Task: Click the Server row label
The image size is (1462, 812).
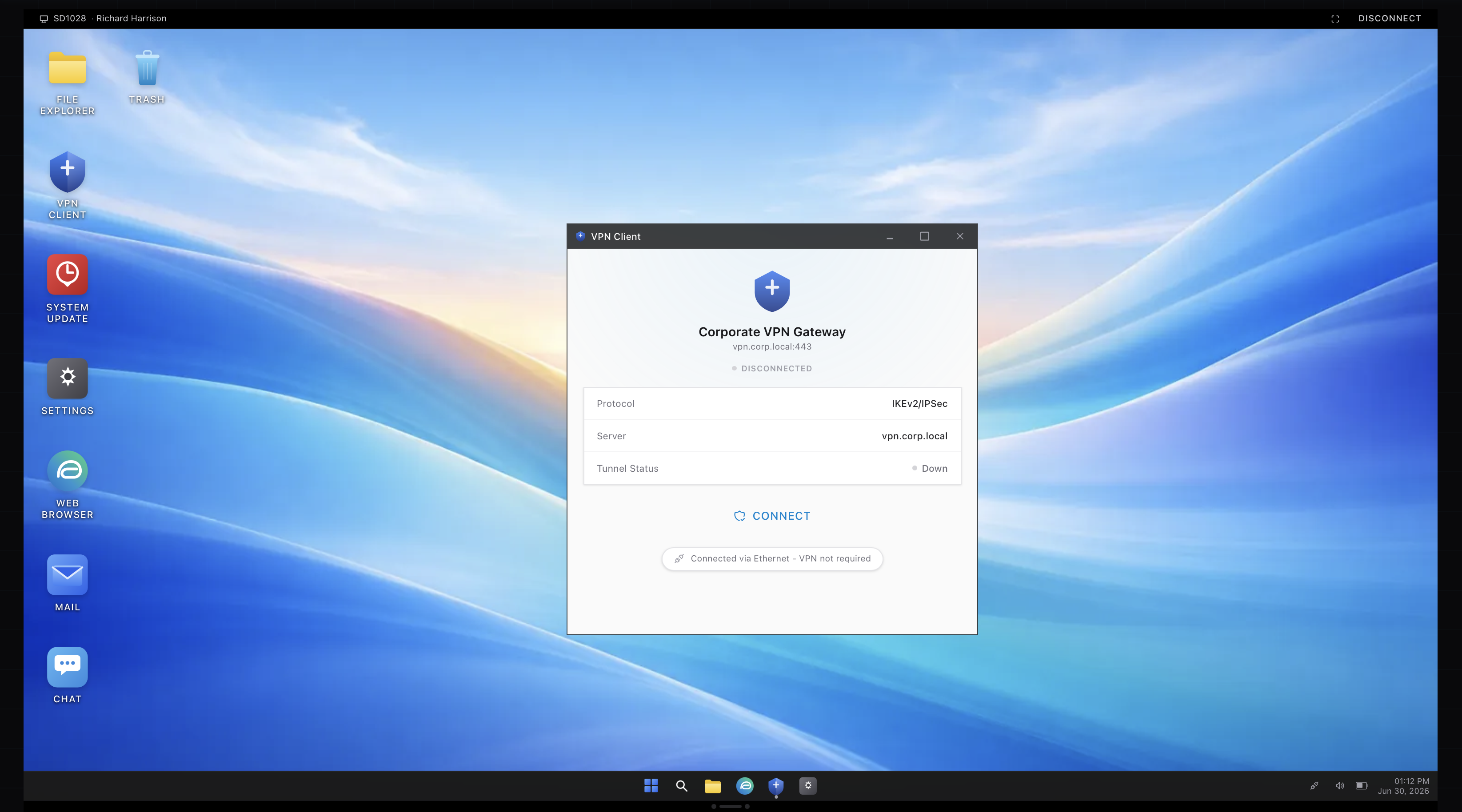Action: tap(611, 436)
